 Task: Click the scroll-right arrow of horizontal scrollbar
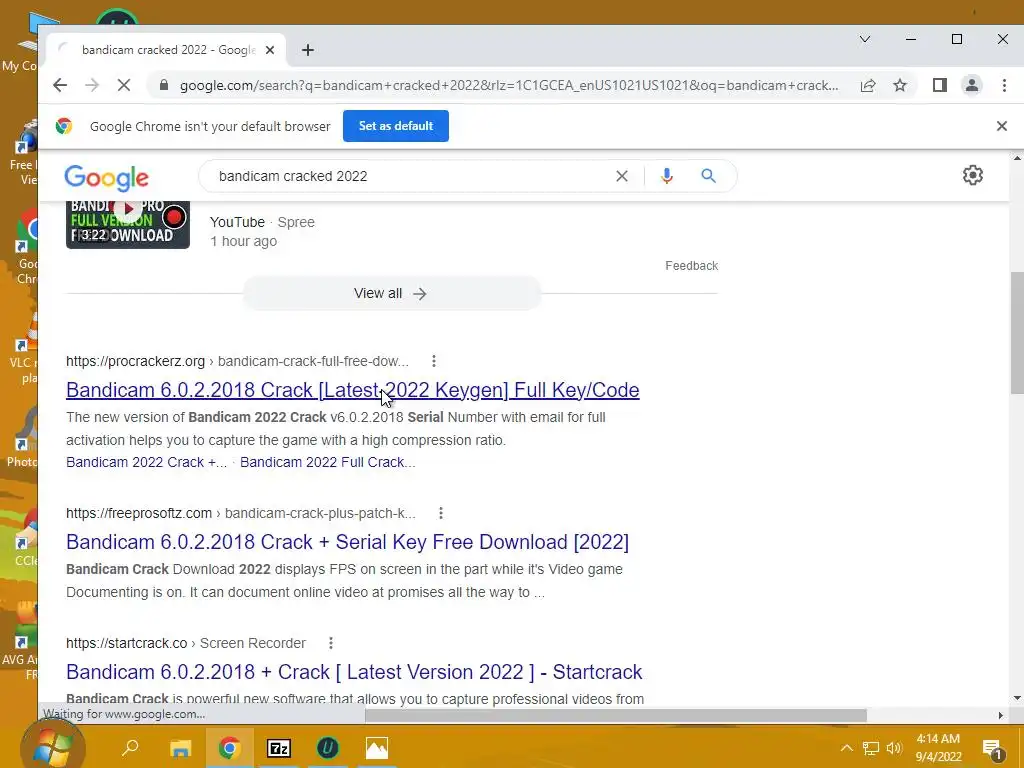point(1000,716)
